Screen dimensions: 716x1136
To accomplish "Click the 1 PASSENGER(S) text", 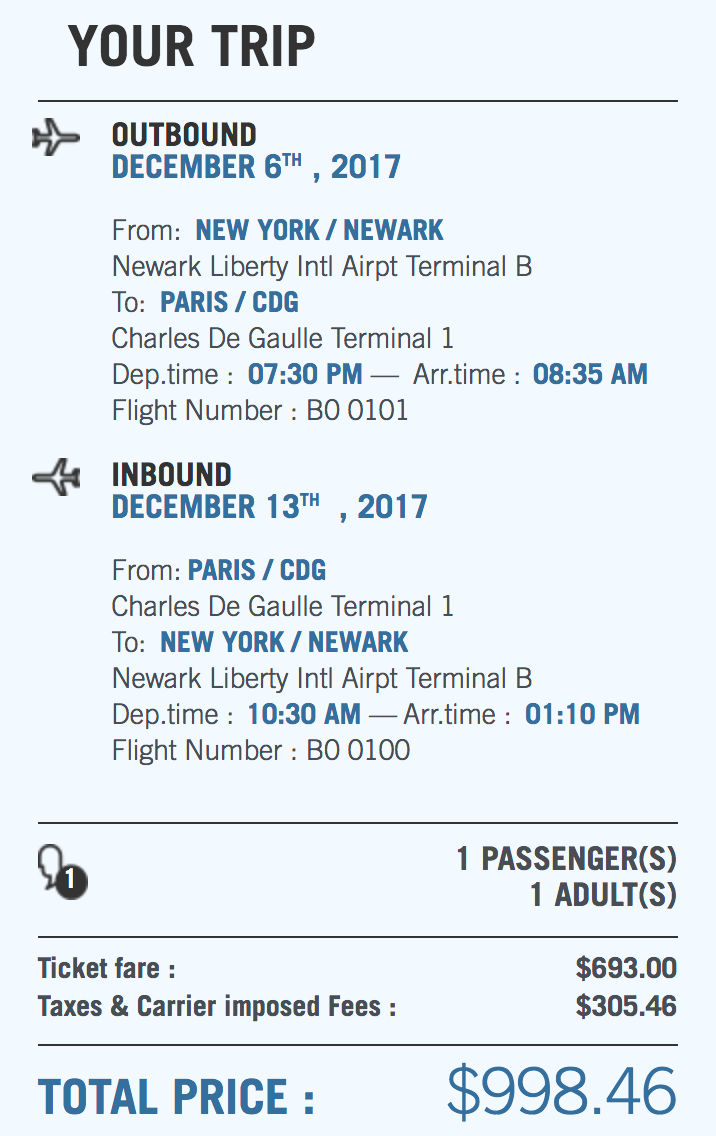I will point(566,858).
